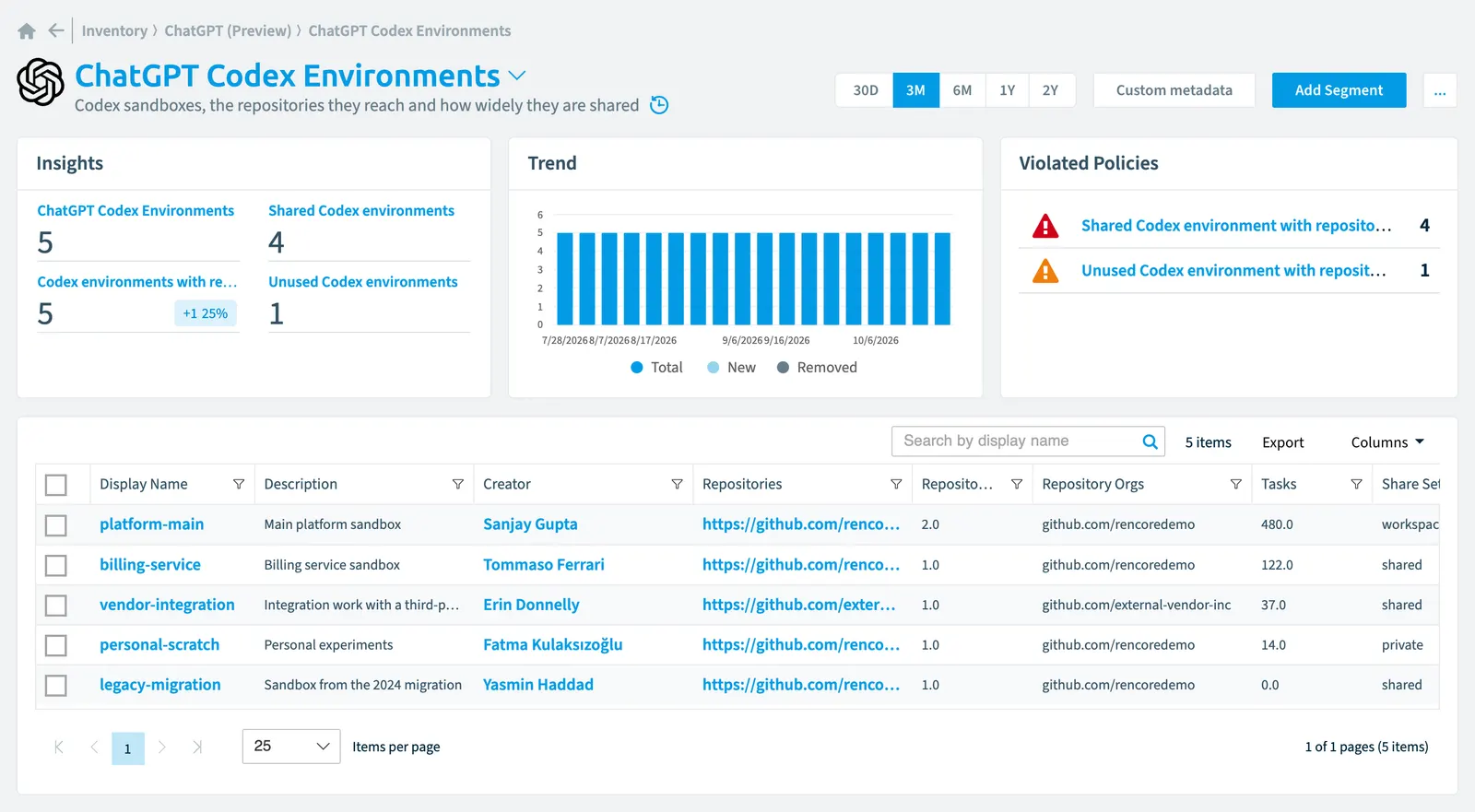Select the 30D time range tab

tap(866, 90)
